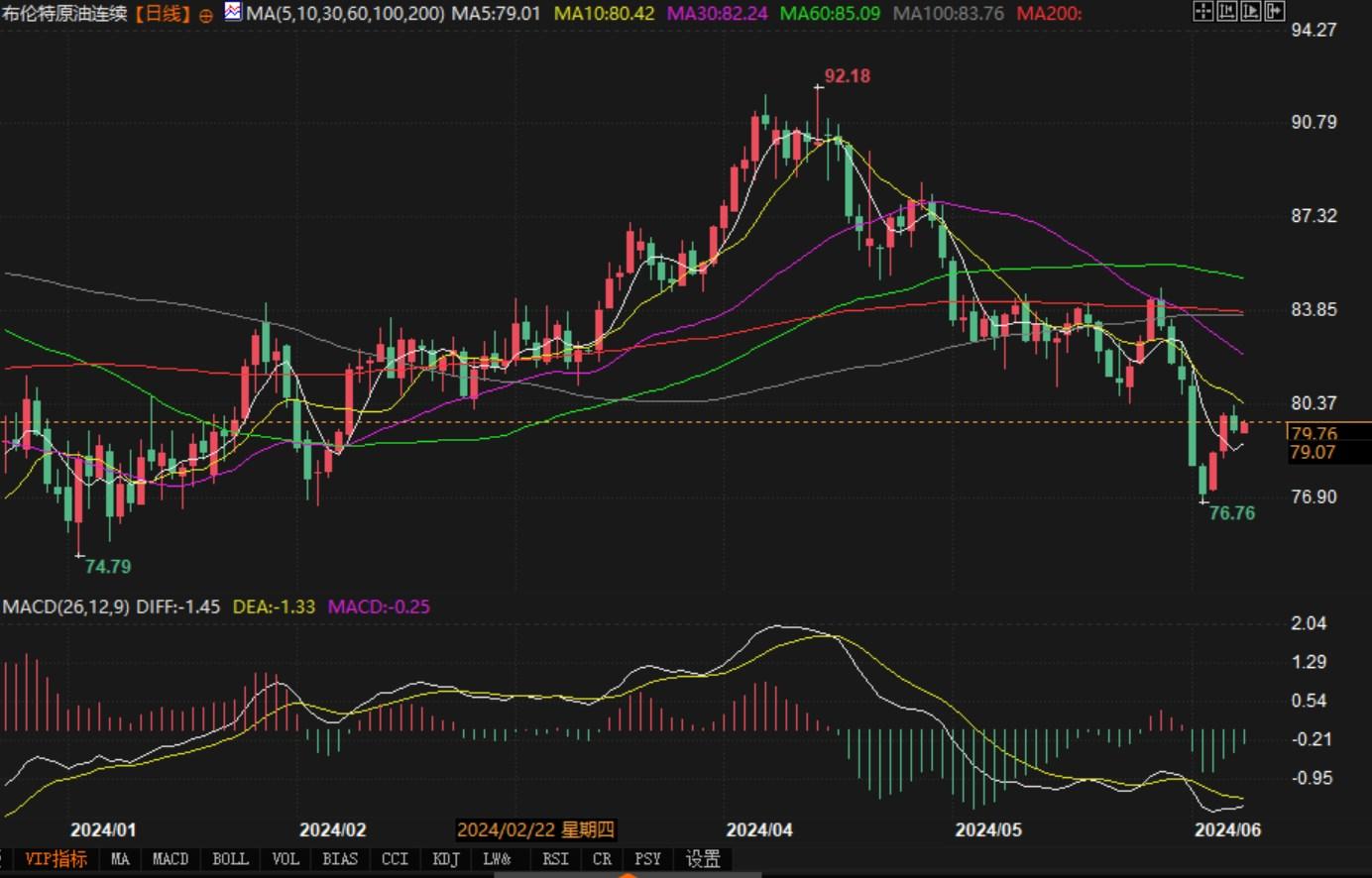Click the MA indicator chart icon
1372x878 pixels.
tap(233, 13)
